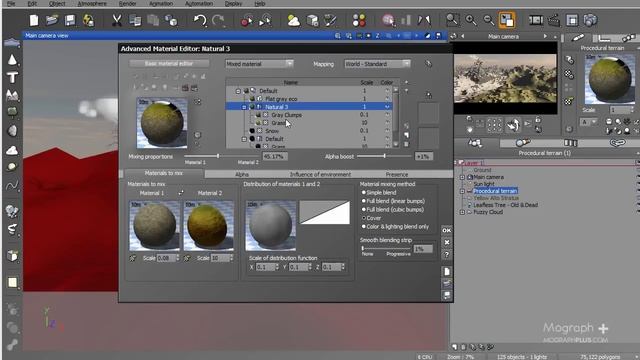
Task: Switch to Influence of environment tab
Action: (x=320, y=174)
